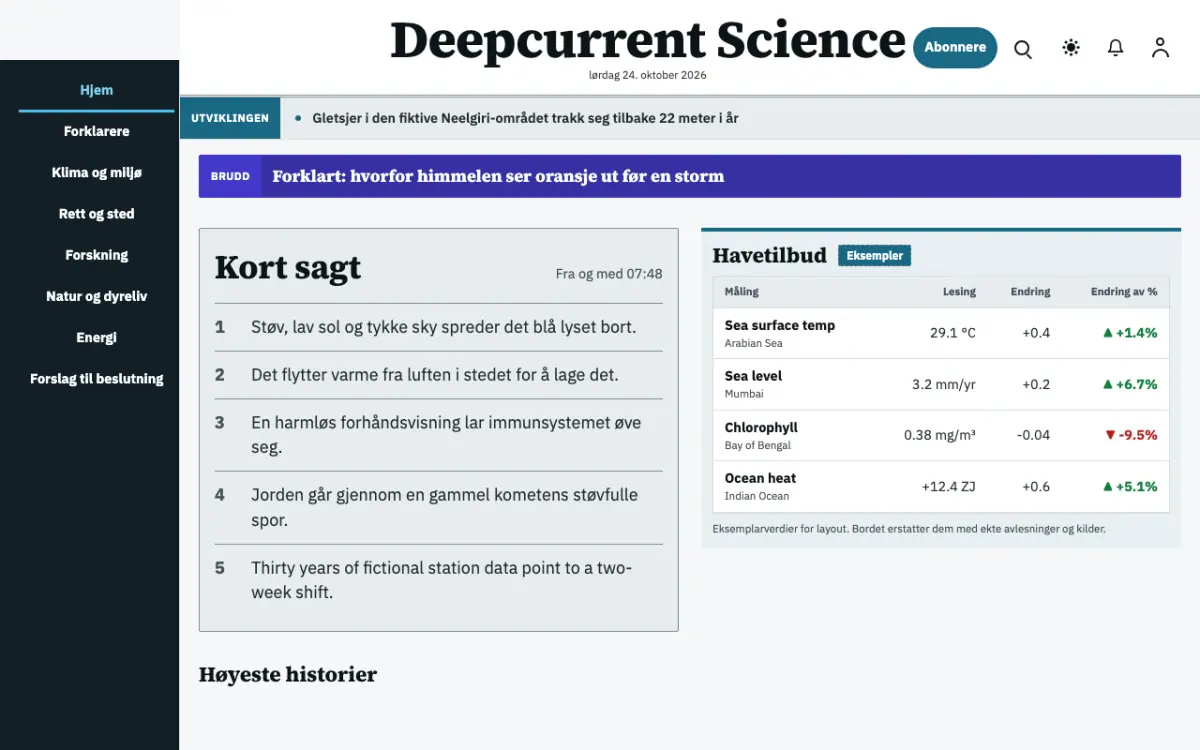The height and width of the screenshot is (750, 1200).
Task: Select Hjem in the sidebar
Action: (x=97, y=90)
